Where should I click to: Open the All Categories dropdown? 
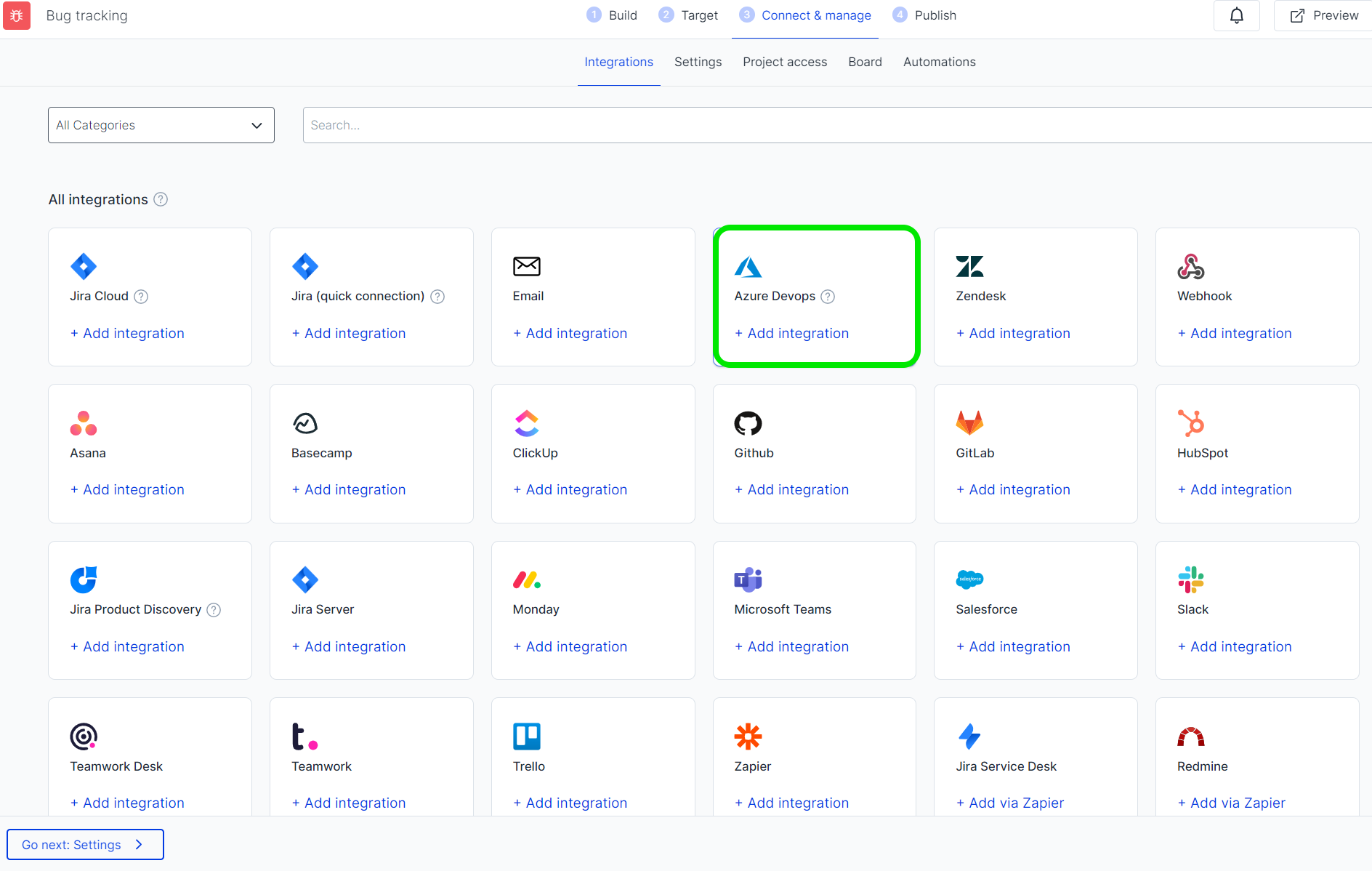tap(161, 125)
